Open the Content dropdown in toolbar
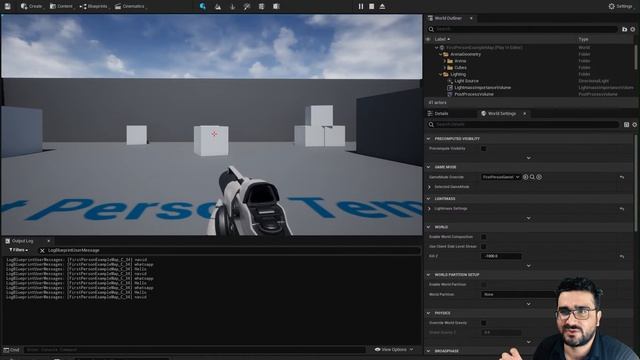Screen dimensions: 640x360 (61, 6)
